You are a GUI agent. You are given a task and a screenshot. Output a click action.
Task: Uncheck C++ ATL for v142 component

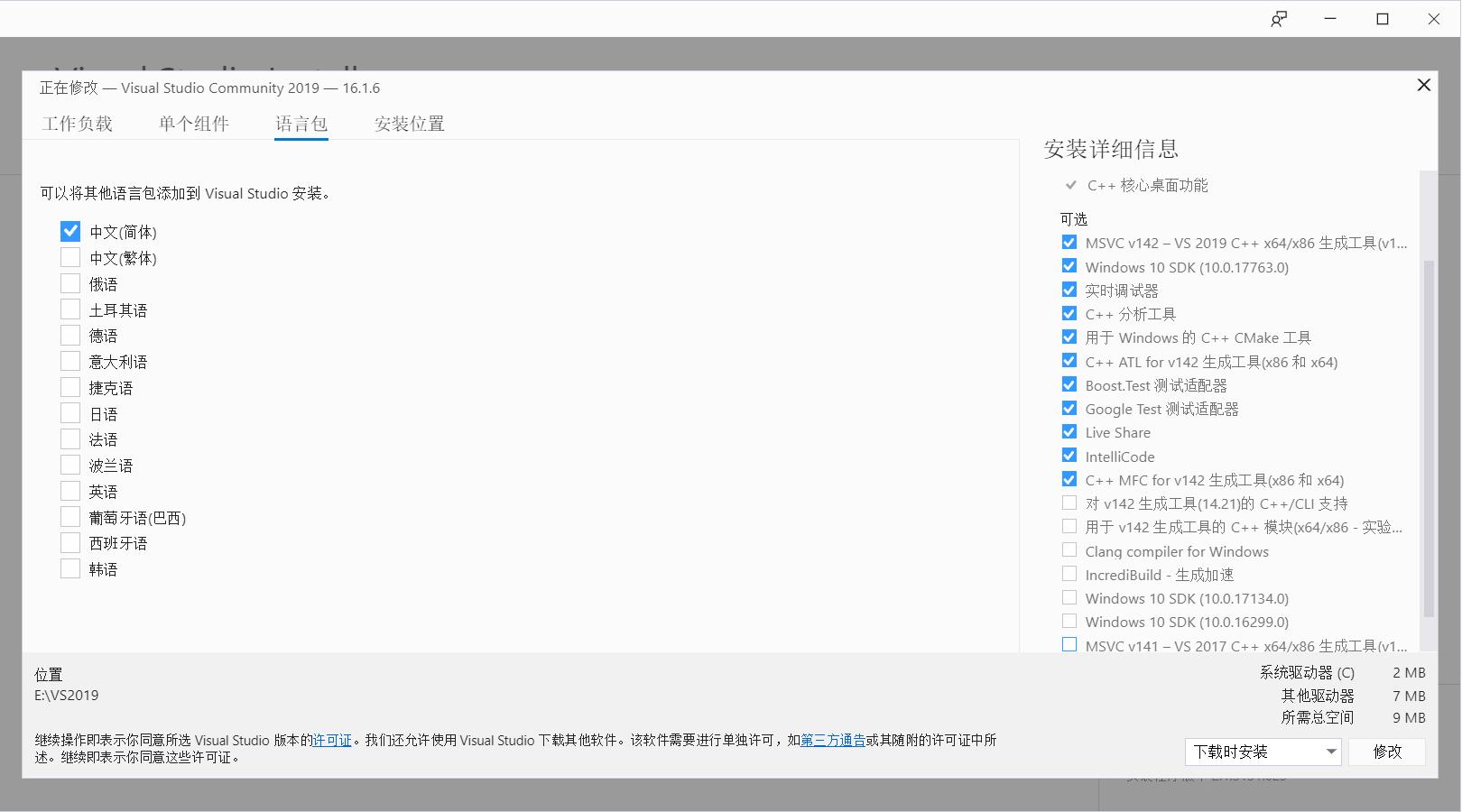1069,361
